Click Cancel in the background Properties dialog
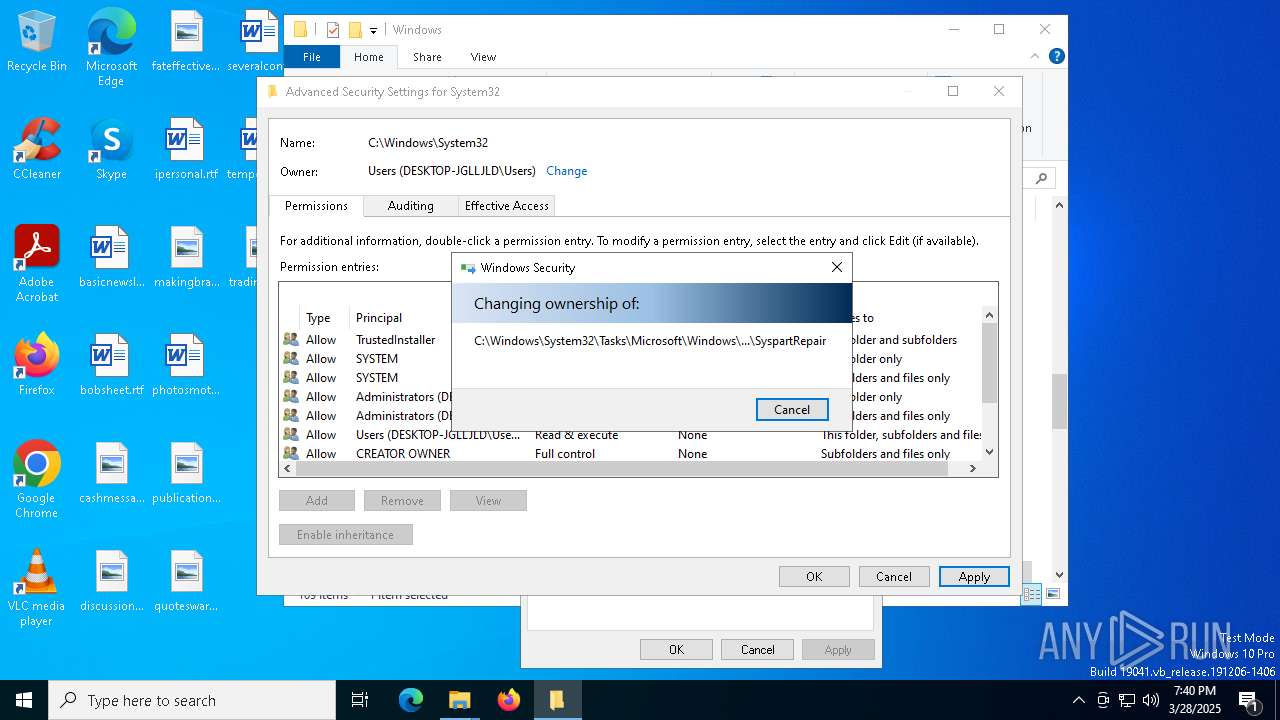This screenshot has height=720, width=1280. point(757,649)
